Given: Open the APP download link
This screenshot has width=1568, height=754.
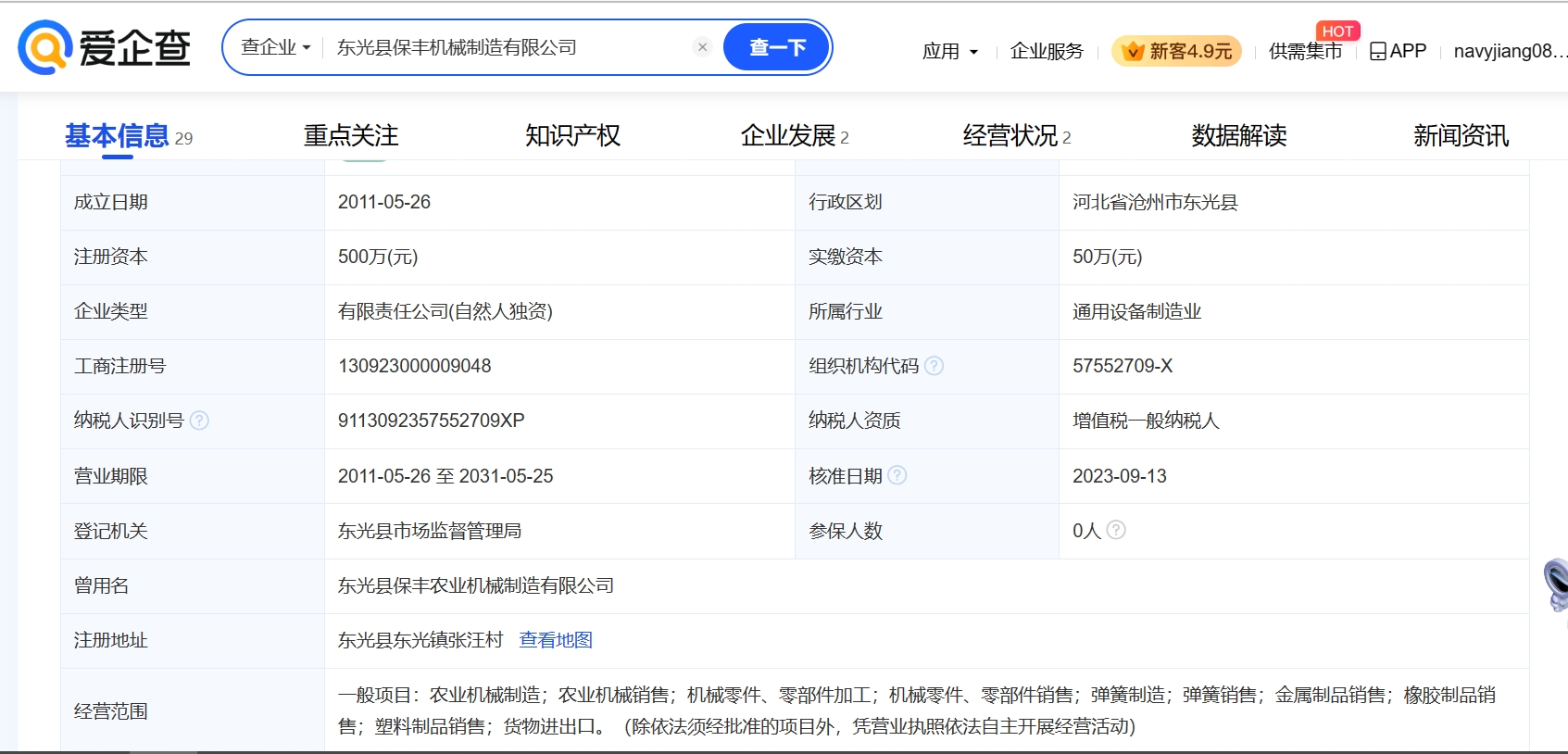Looking at the screenshot, I should point(1398,51).
